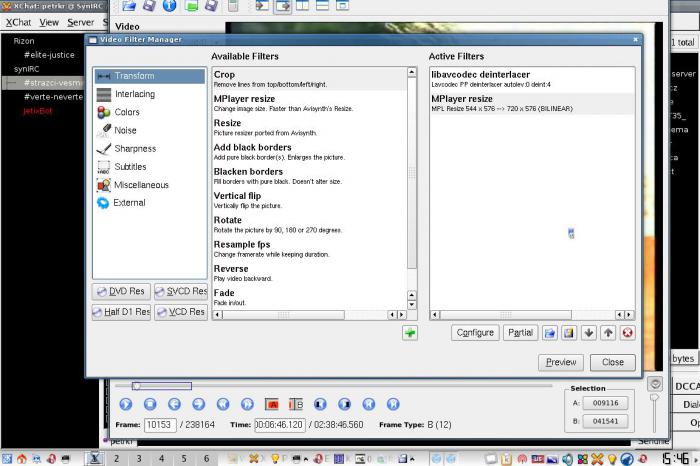Screen dimensions: 700x466
Task: Select the Crop filter in Available Filters
Action: click(309, 79)
